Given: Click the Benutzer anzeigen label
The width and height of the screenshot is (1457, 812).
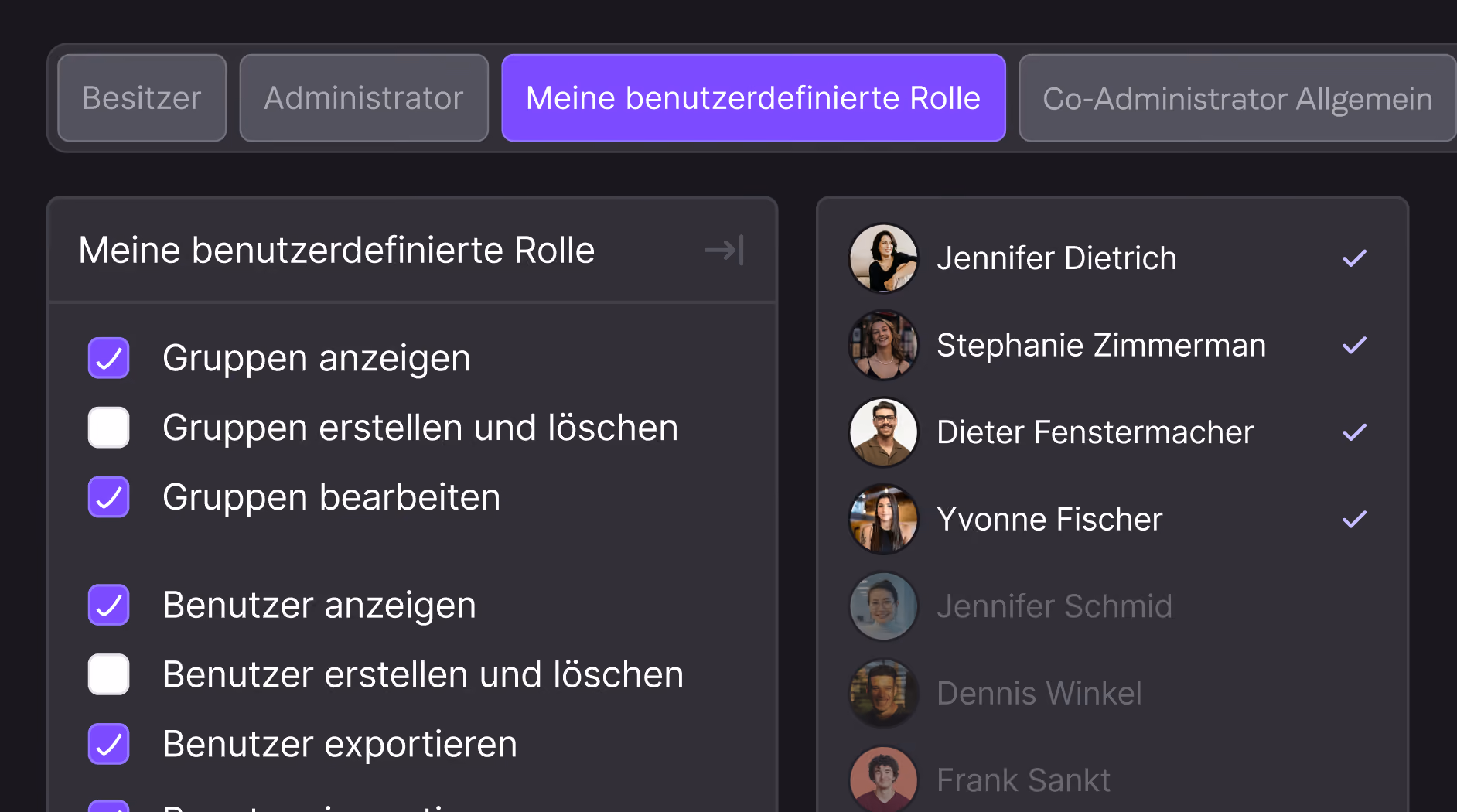Looking at the screenshot, I should click(x=319, y=605).
